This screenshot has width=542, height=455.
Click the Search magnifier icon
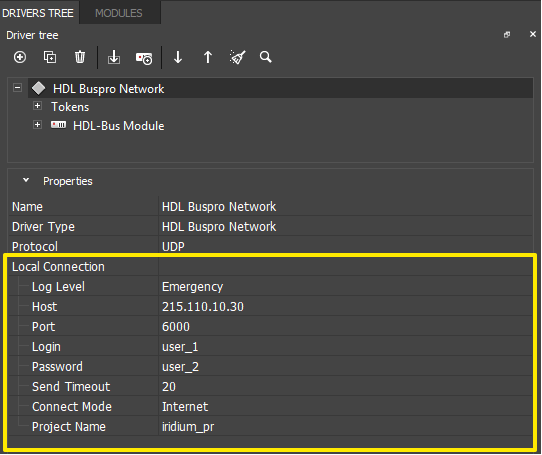(265, 57)
